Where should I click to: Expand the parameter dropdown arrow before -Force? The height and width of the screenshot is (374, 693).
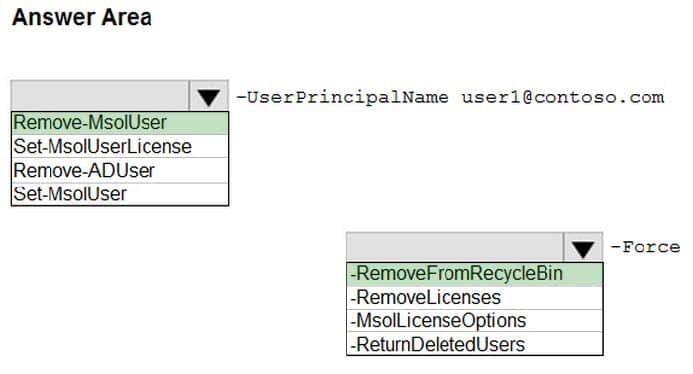tap(583, 248)
